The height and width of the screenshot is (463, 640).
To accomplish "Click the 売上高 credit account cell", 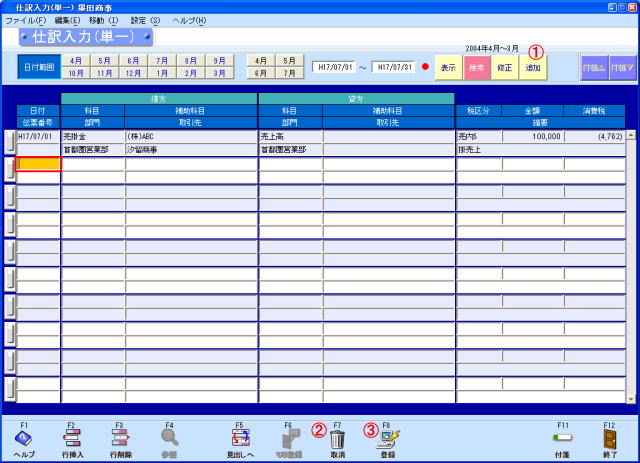I will [x=291, y=136].
